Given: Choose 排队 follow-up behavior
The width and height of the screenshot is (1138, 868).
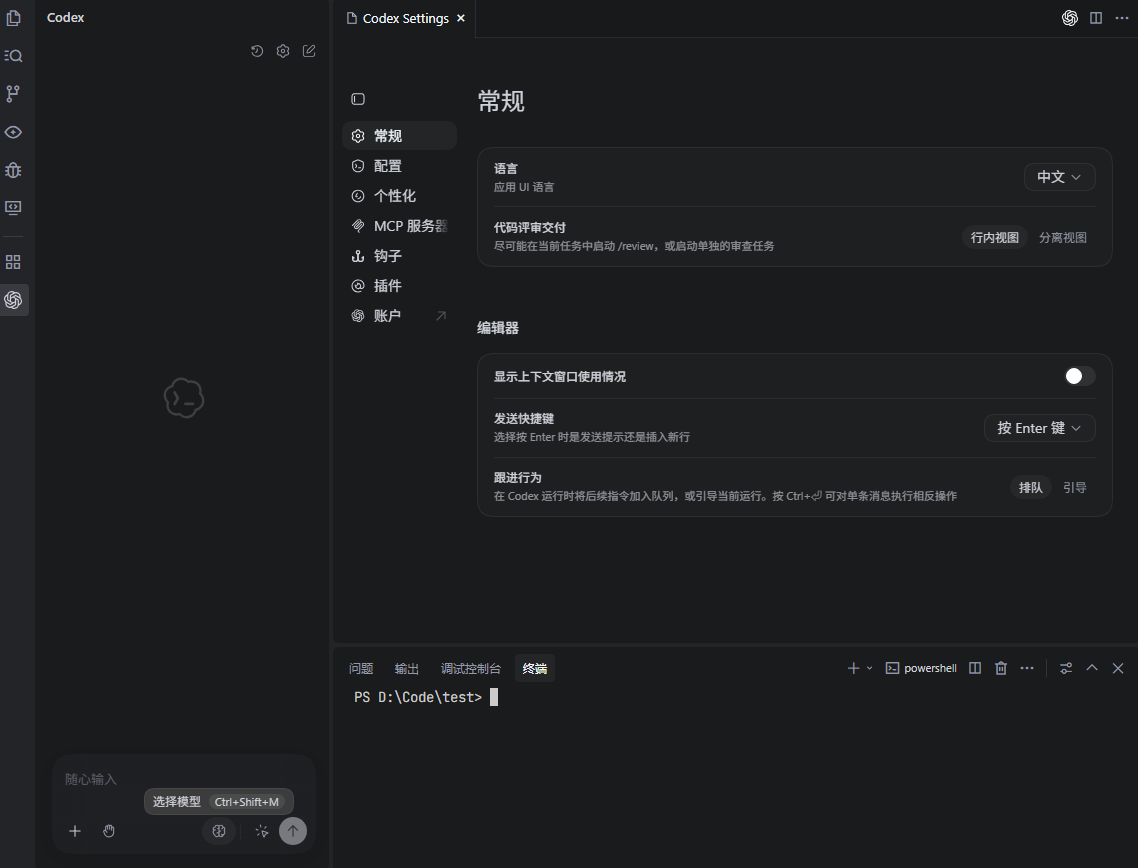Looking at the screenshot, I should tap(1031, 488).
